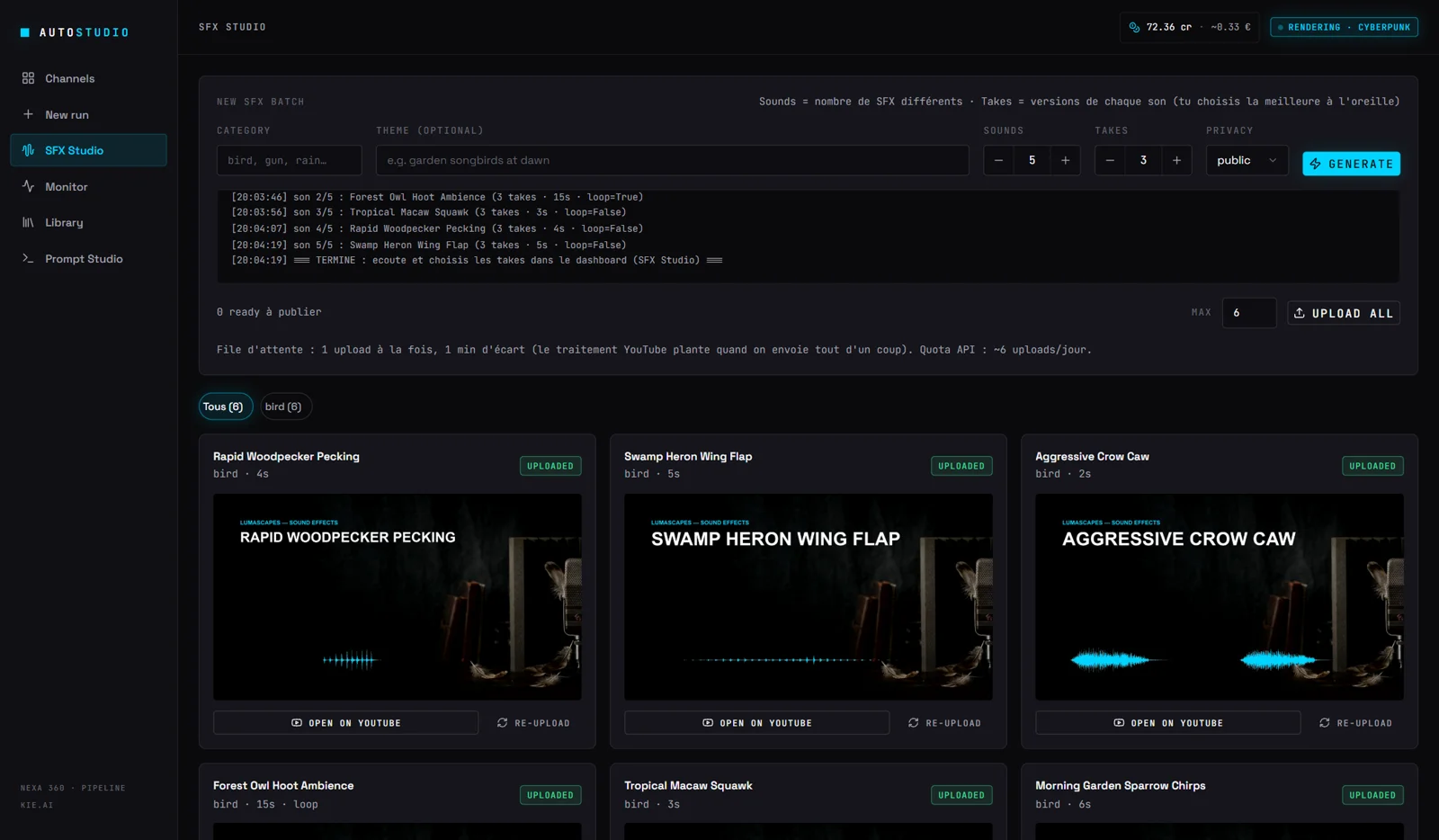Click the TERMINE log line
Image resolution: width=1439 pixels, height=840 pixels.
(x=477, y=261)
